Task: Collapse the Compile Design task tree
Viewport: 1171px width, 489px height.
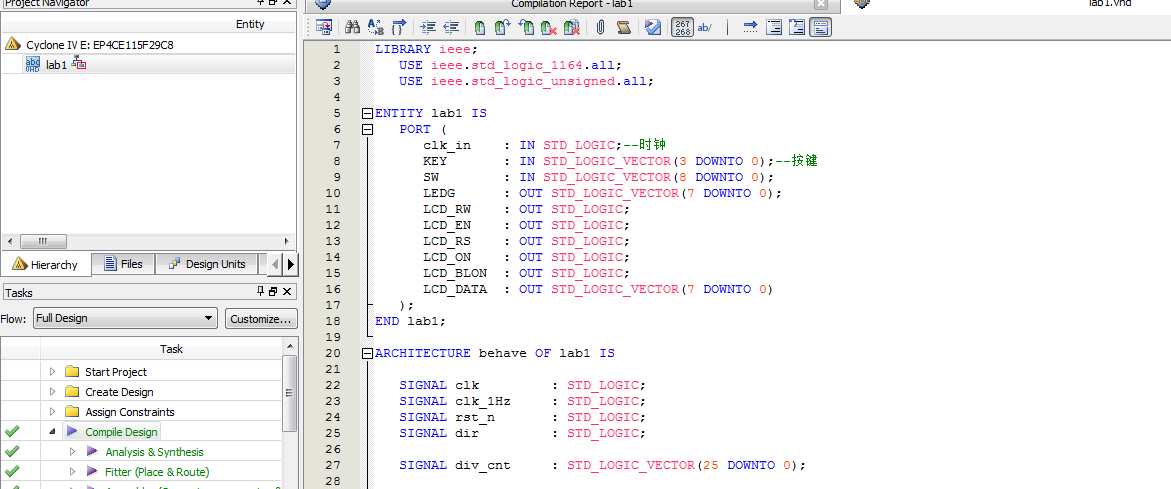Action: point(53,432)
